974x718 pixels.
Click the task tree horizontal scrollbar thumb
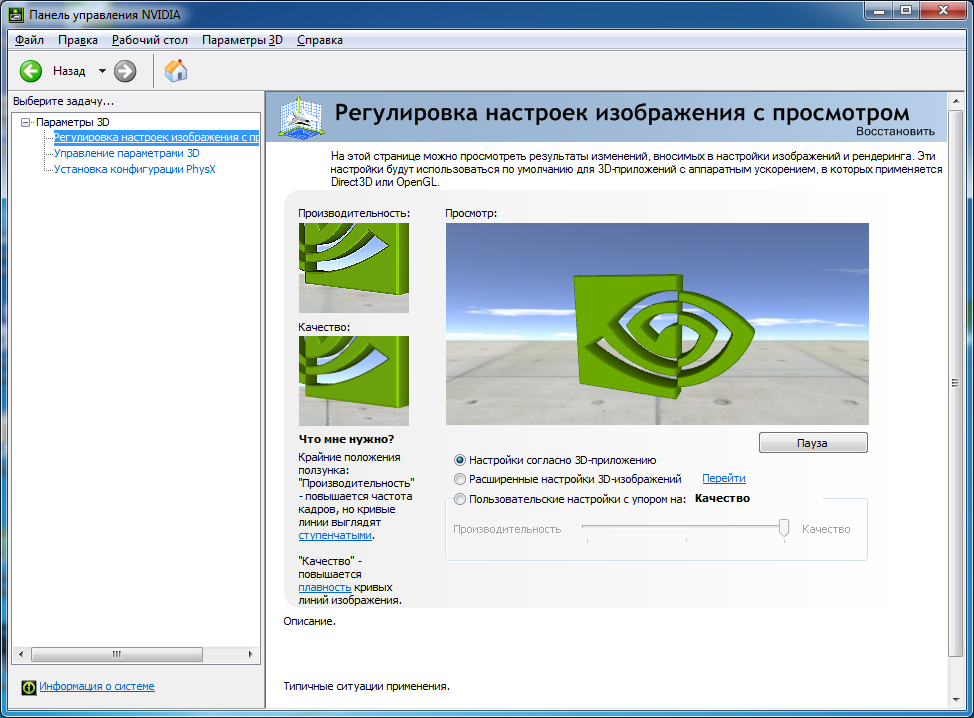click(117, 654)
